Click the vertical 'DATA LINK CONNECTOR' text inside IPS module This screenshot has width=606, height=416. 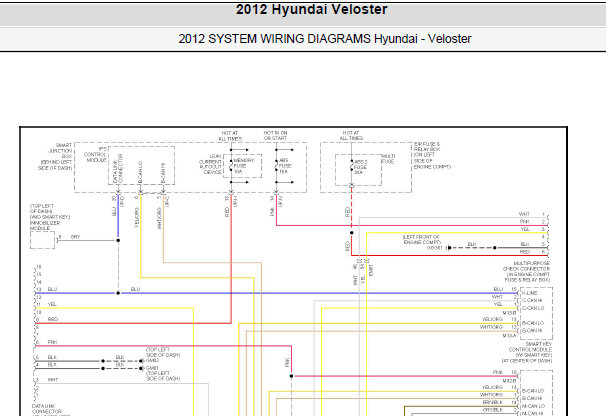pos(117,169)
